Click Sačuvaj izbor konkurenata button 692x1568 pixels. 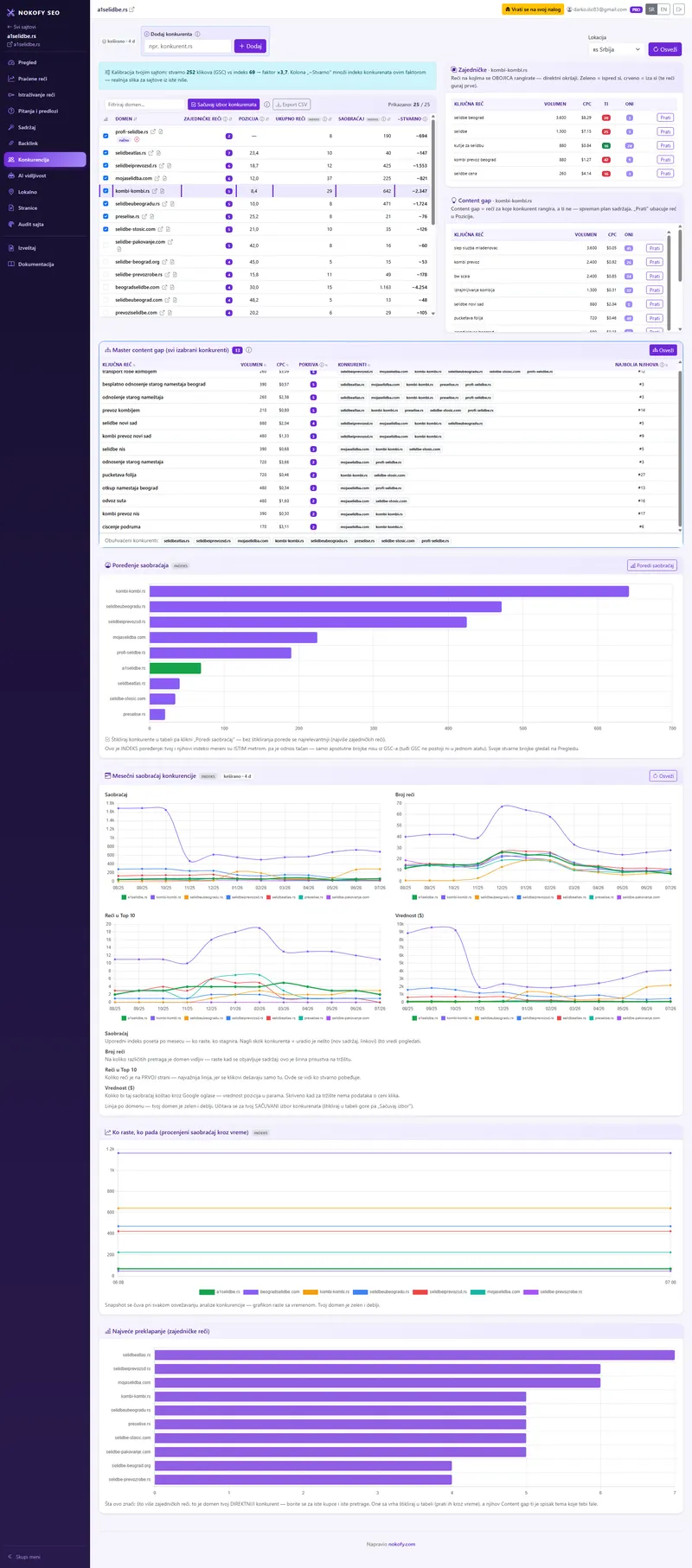tap(224, 105)
